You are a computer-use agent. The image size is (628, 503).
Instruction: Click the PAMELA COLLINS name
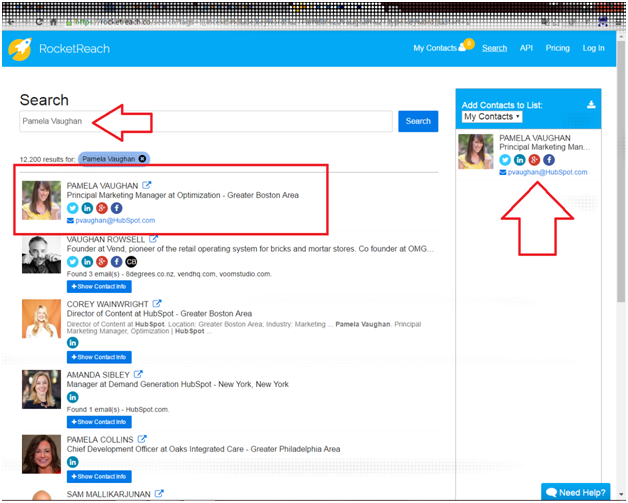click(100, 440)
